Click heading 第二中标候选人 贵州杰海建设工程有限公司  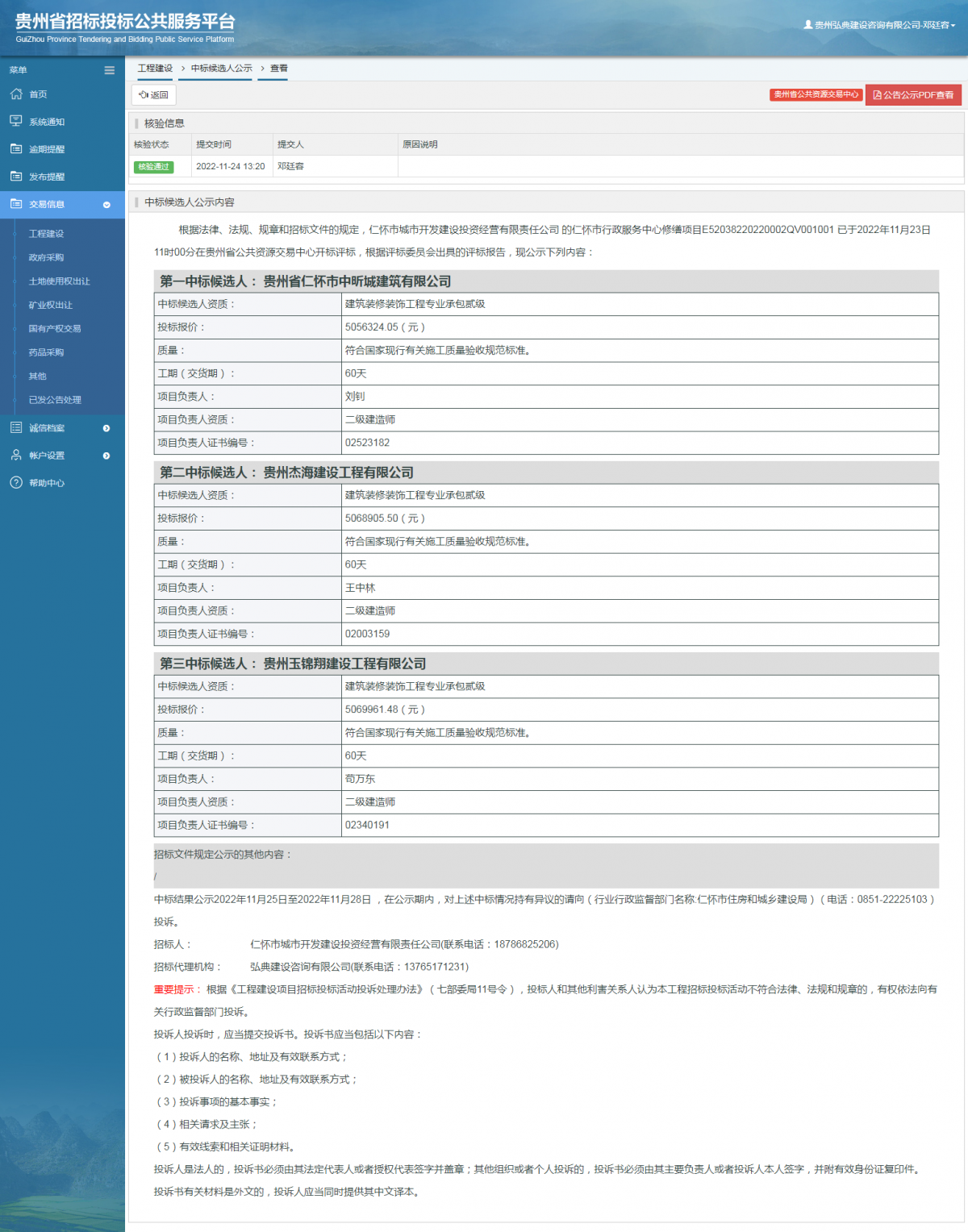[x=286, y=472]
